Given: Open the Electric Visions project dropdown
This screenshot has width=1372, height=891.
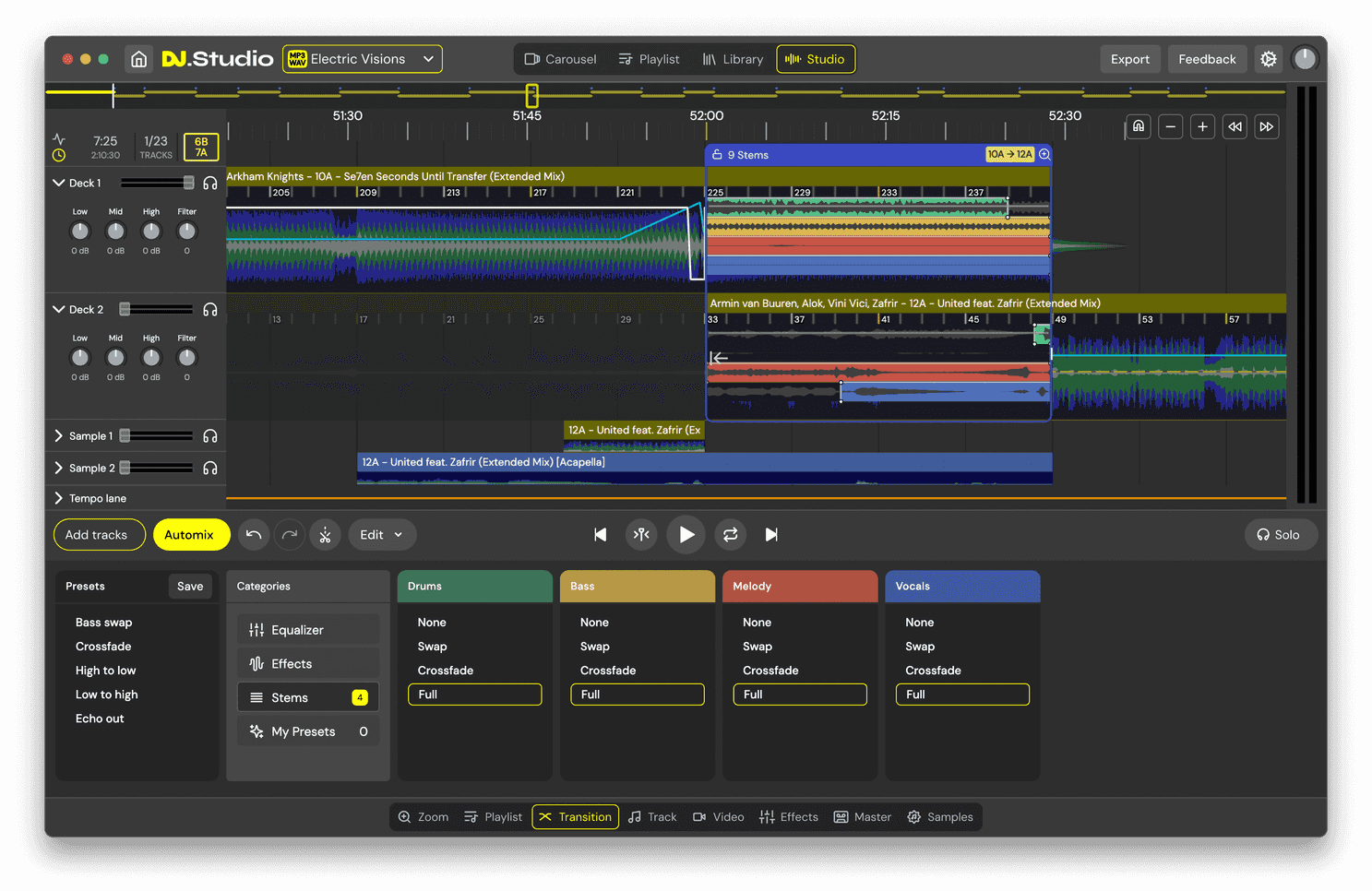Looking at the screenshot, I should 362,59.
